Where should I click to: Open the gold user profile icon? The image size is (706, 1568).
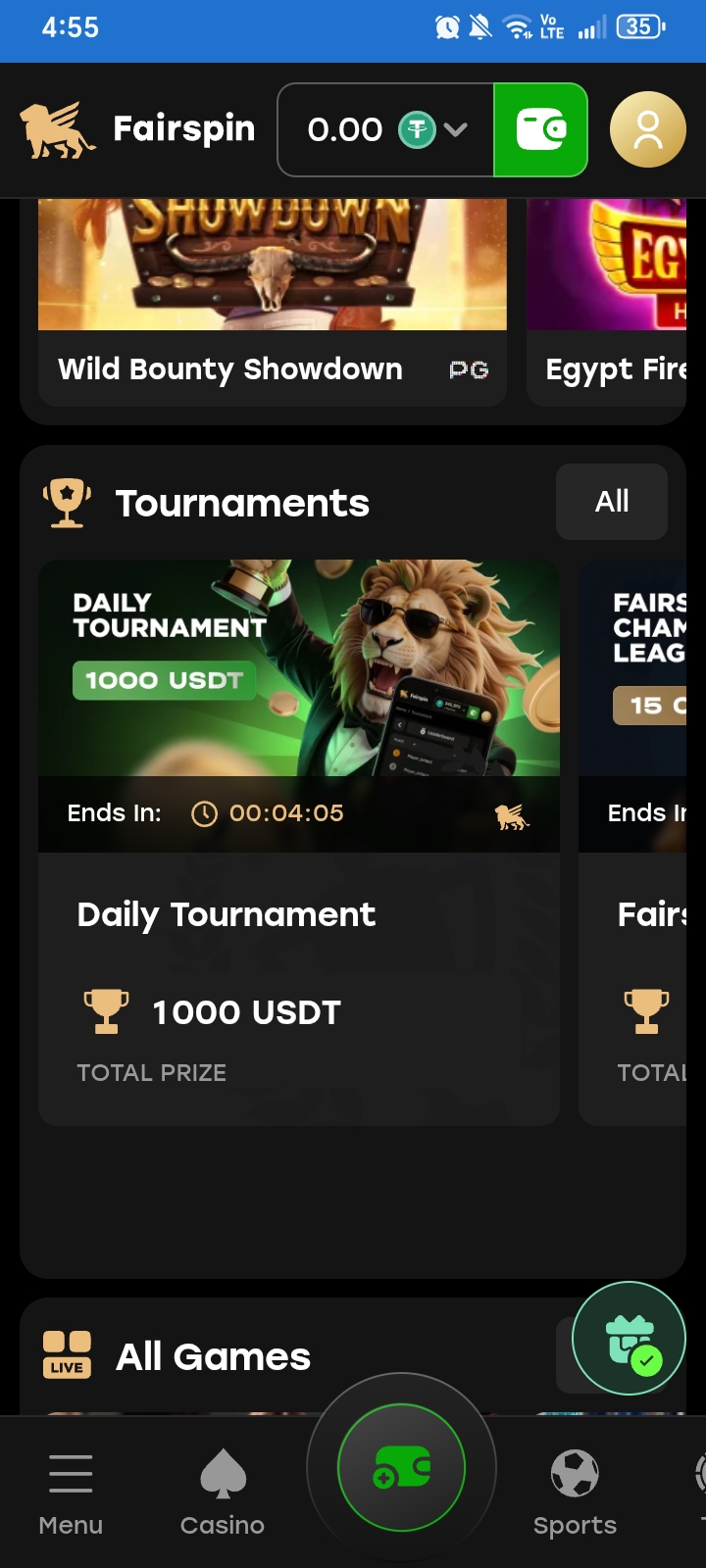[x=647, y=129]
